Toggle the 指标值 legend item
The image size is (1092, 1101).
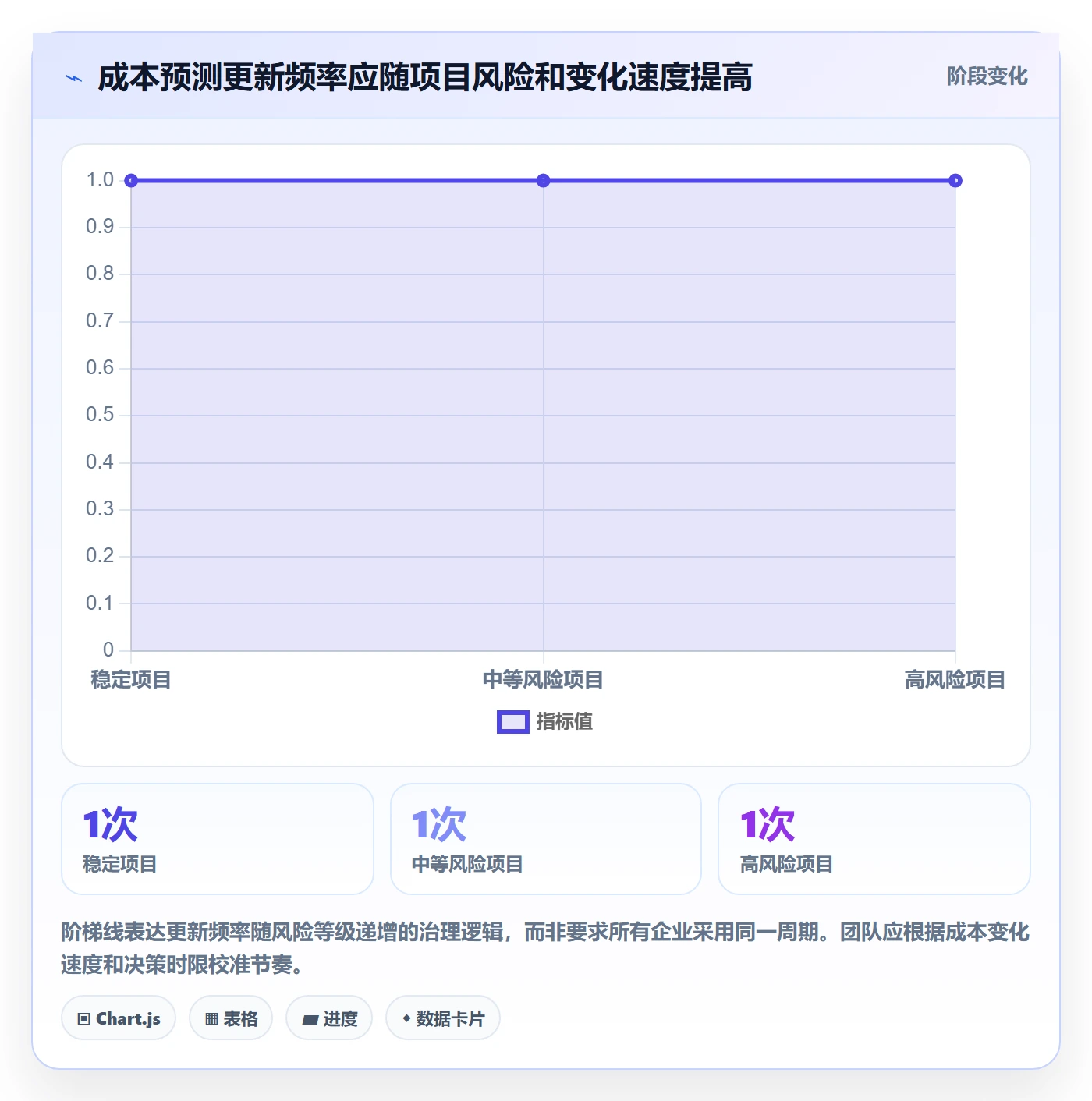[x=544, y=722]
